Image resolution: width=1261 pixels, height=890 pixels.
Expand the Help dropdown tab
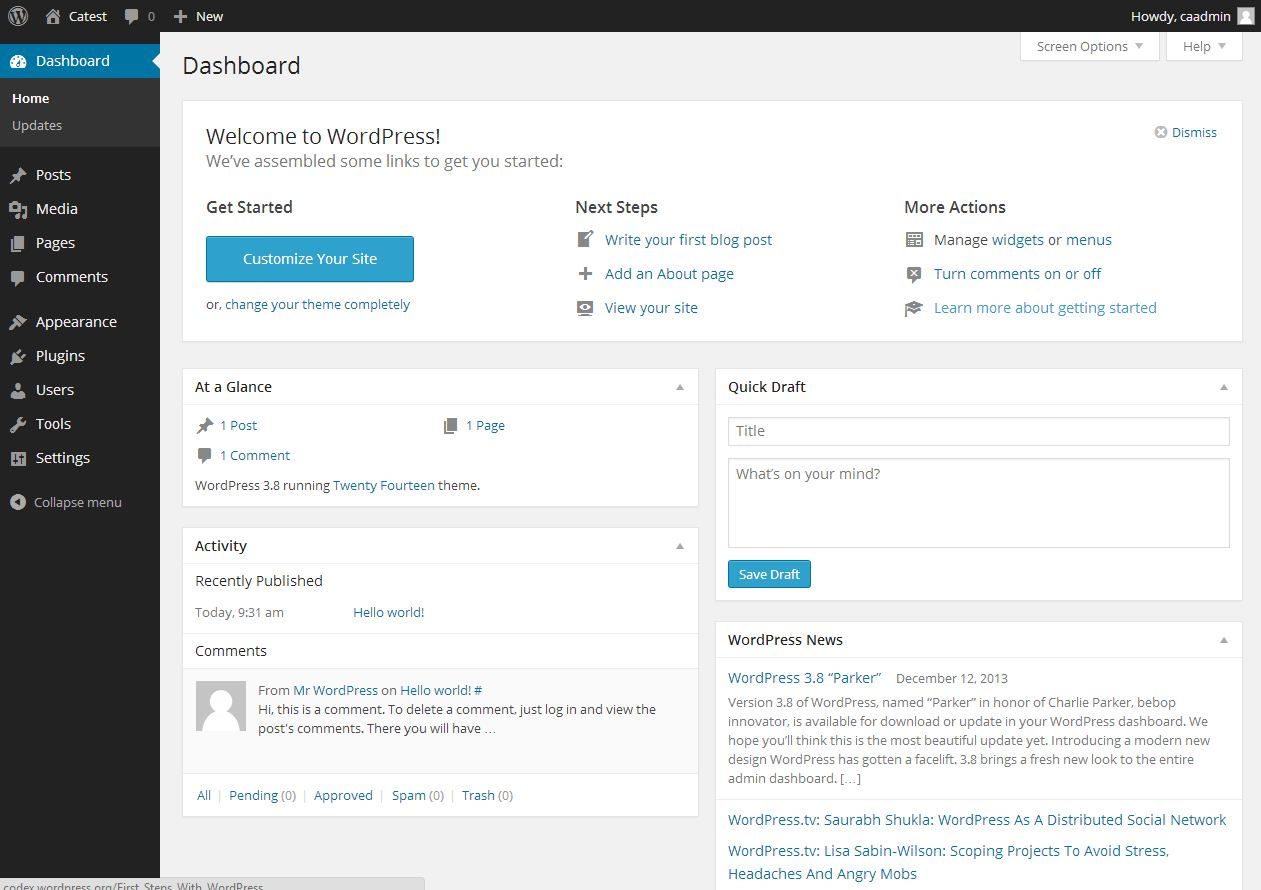[x=1204, y=47]
